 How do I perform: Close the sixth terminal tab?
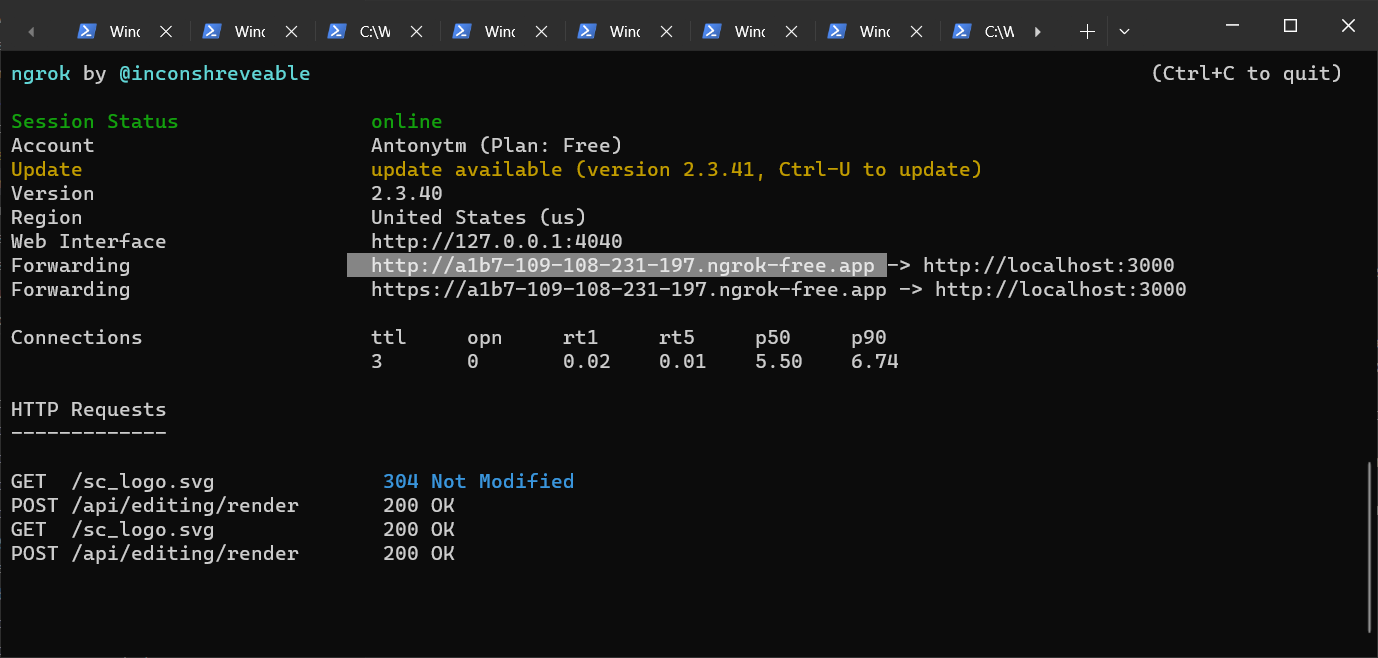791,32
